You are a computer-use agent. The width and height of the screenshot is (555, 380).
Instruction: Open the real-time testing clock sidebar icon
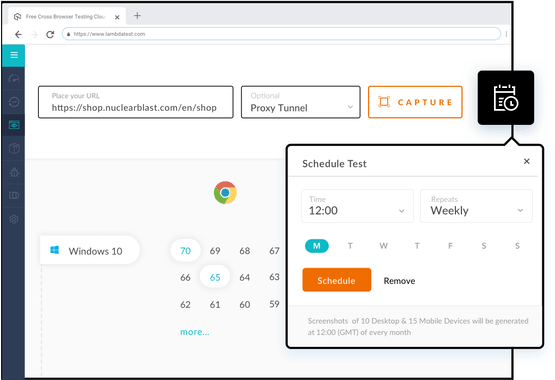coord(14,102)
